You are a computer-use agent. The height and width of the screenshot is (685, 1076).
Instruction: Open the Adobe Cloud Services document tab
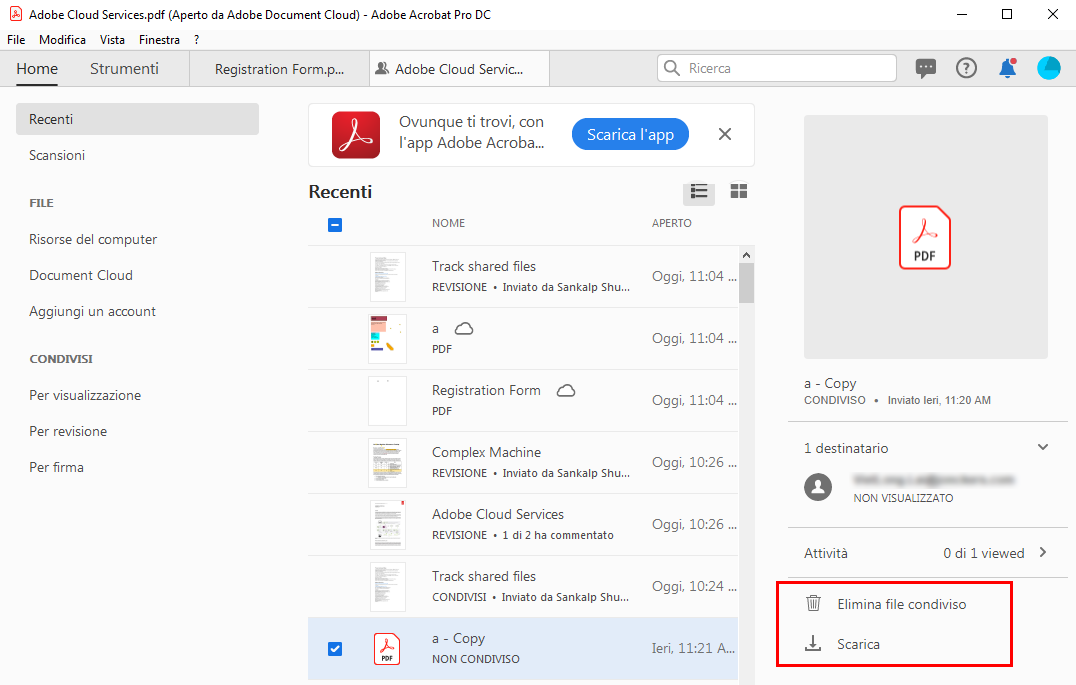click(x=459, y=69)
